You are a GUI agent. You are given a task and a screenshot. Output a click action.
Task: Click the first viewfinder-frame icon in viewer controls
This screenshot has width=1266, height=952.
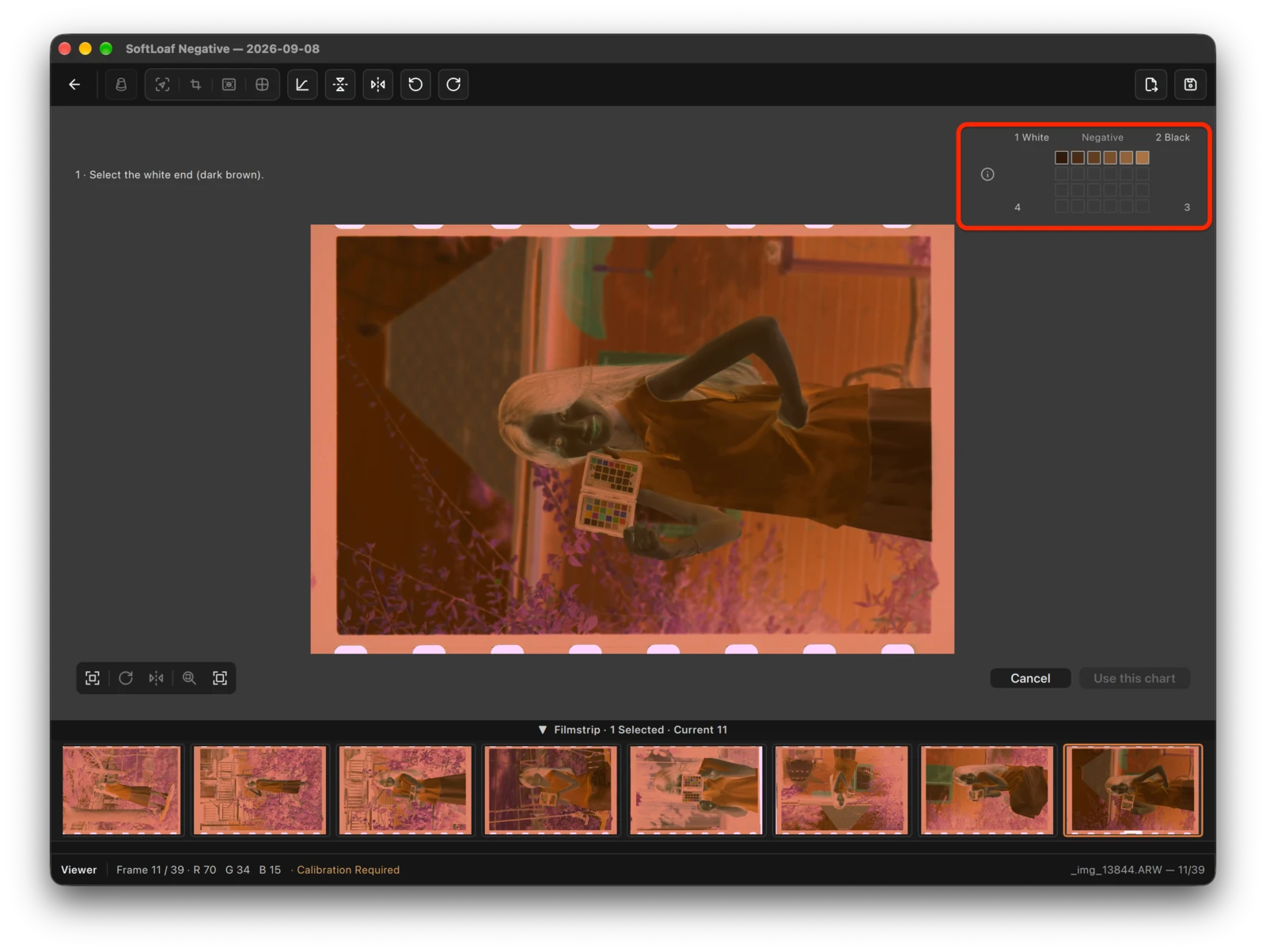pos(93,678)
